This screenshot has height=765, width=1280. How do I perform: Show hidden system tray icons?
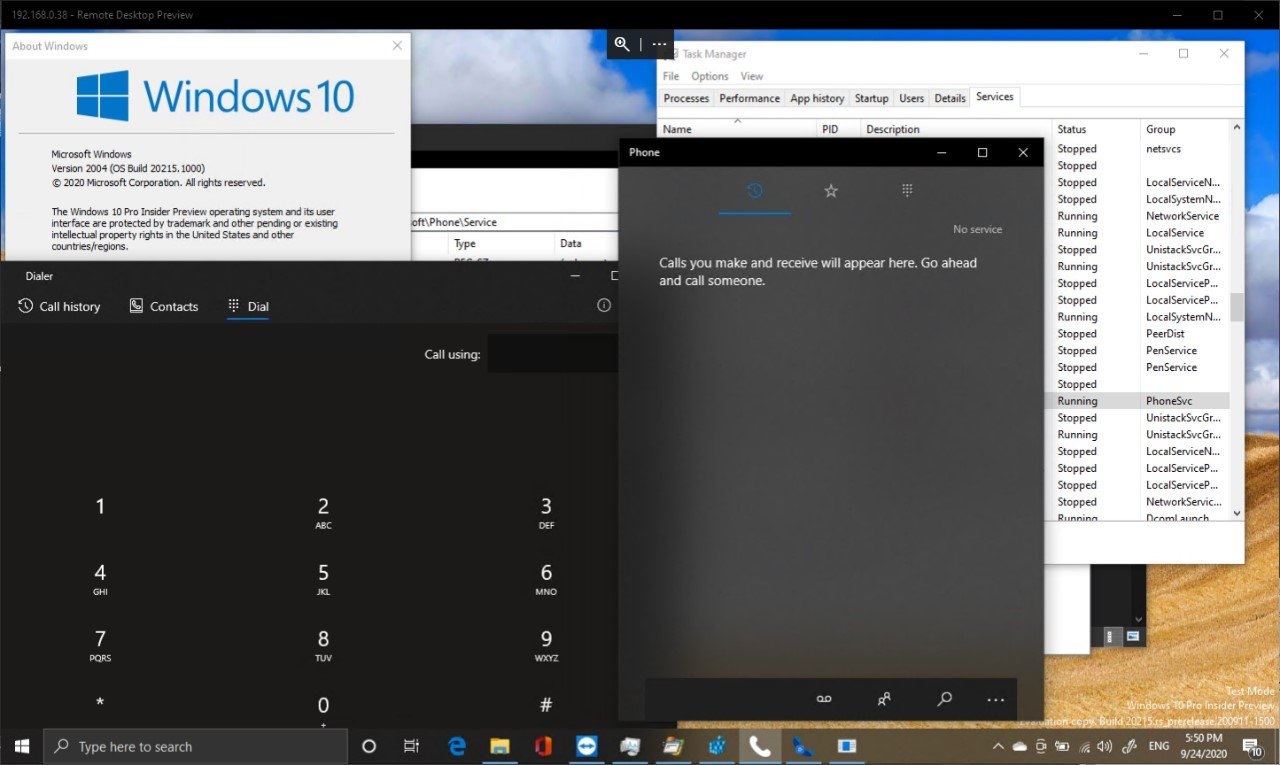tap(998, 746)
